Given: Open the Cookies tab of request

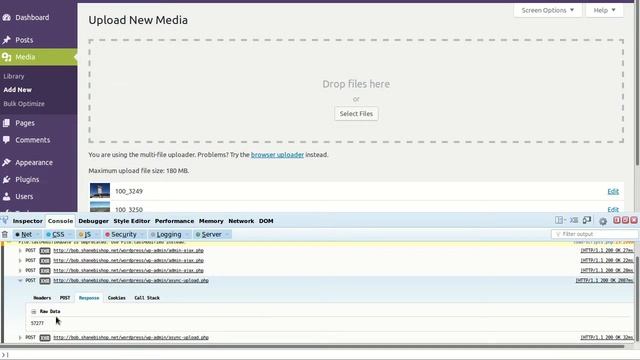Looking at the screenshot, I should point(117,298).
